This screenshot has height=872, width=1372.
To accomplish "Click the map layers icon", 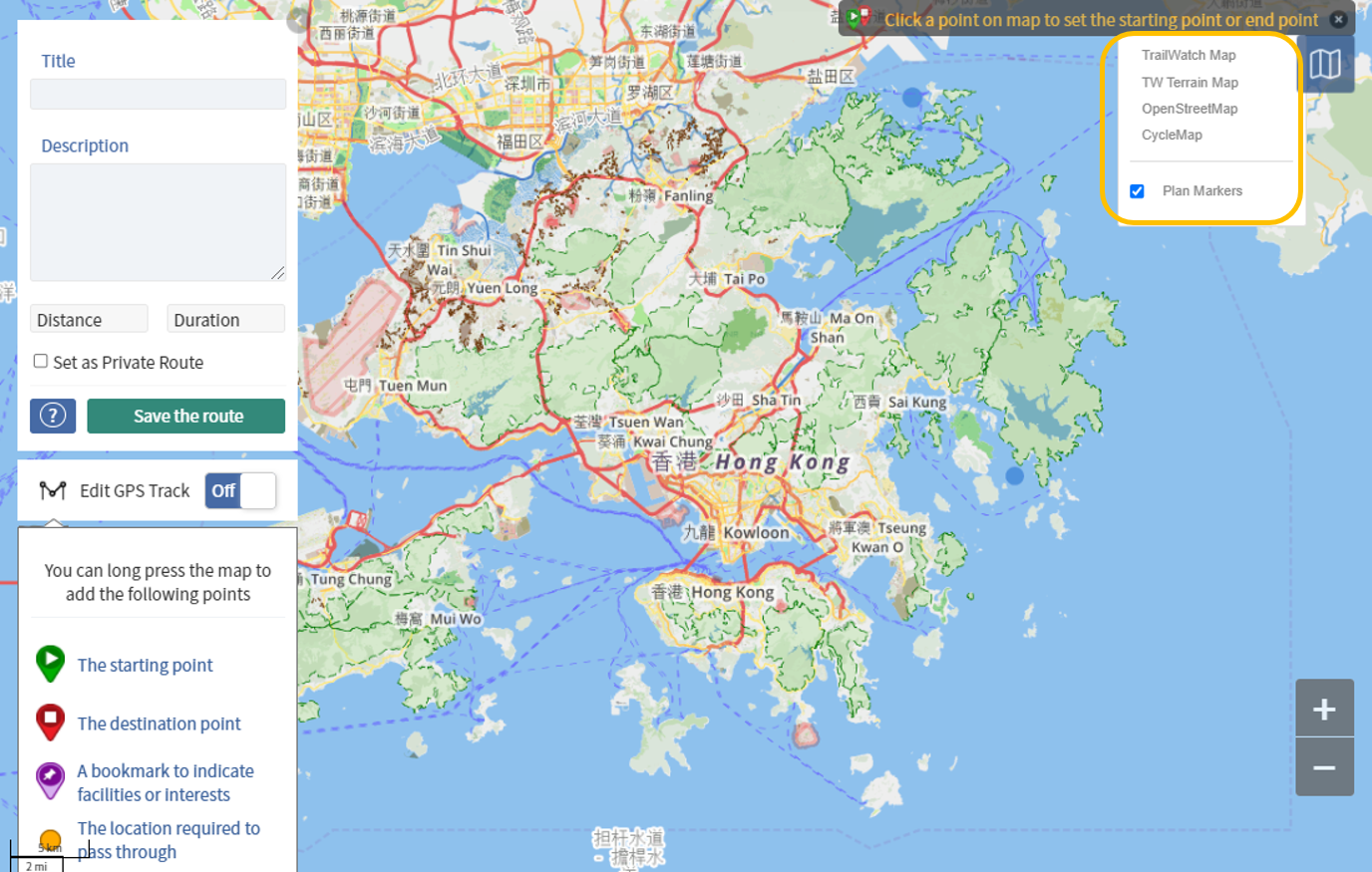I will [x=1325, y=65].
